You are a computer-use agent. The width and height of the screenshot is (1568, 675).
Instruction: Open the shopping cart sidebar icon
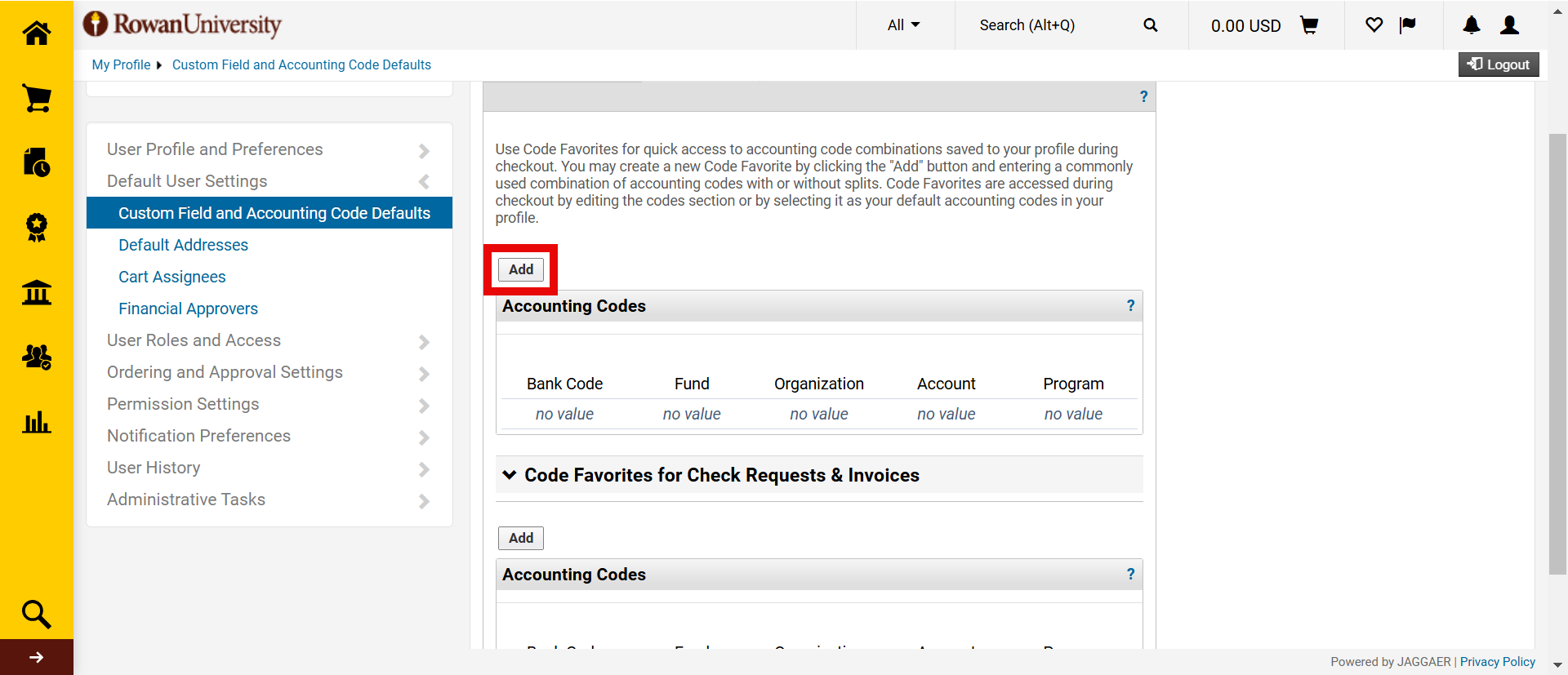(37, 98)
